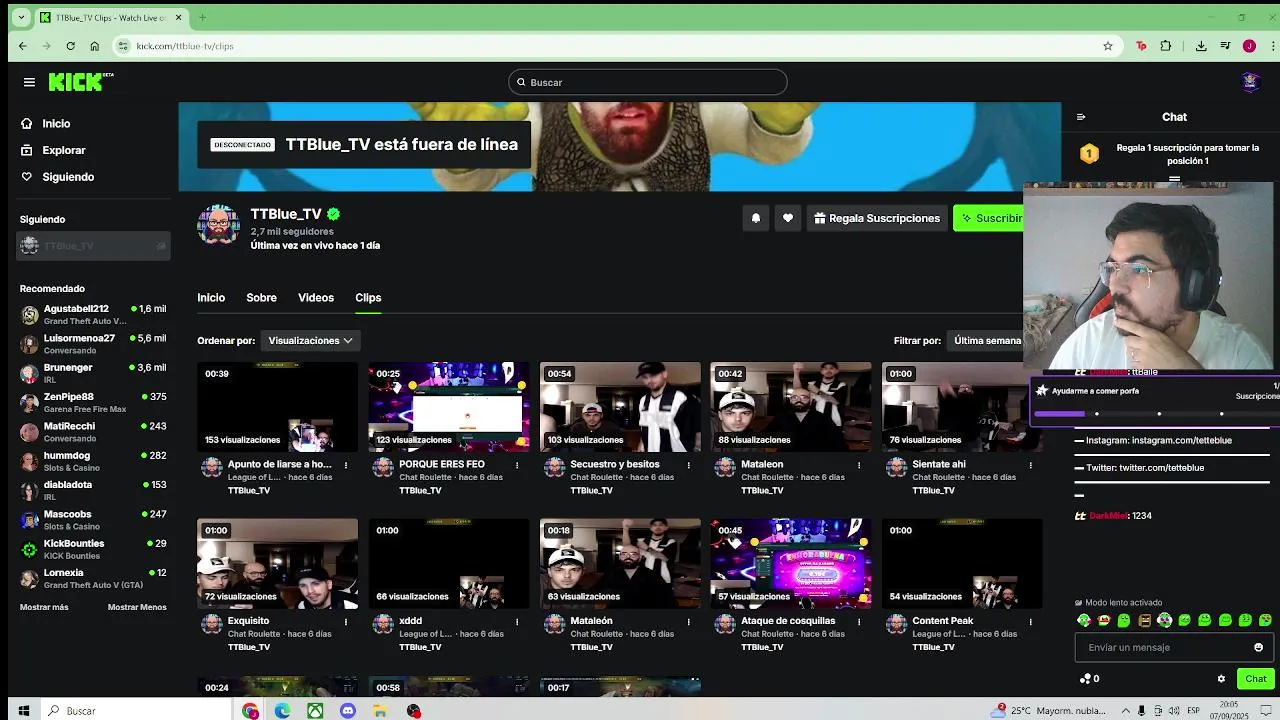Click in the Buscar search field
Screen dimensions: 1280x720
tap(648, 82)
